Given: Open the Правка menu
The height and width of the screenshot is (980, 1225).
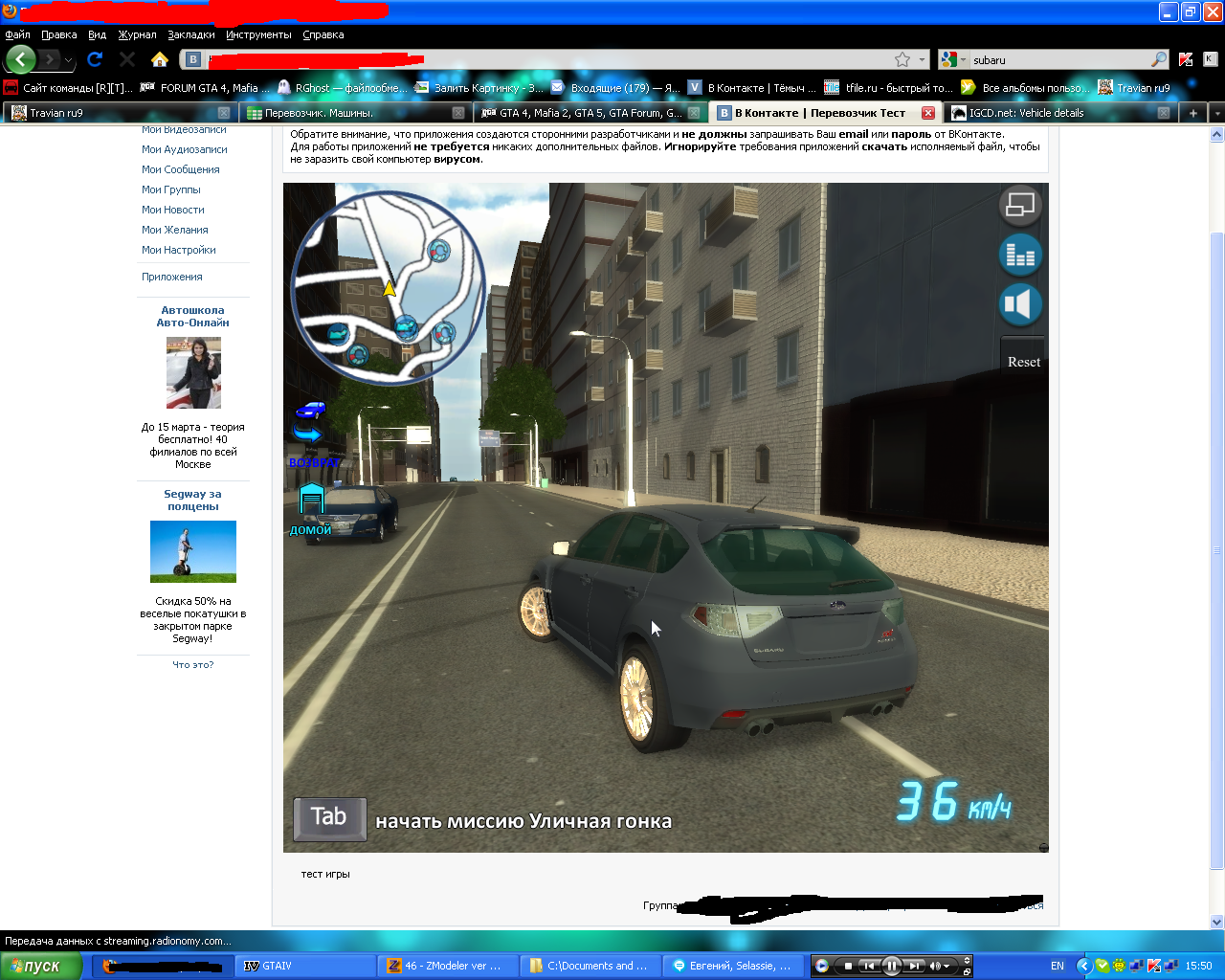Looking at the screenshot, I should (59, 34).
